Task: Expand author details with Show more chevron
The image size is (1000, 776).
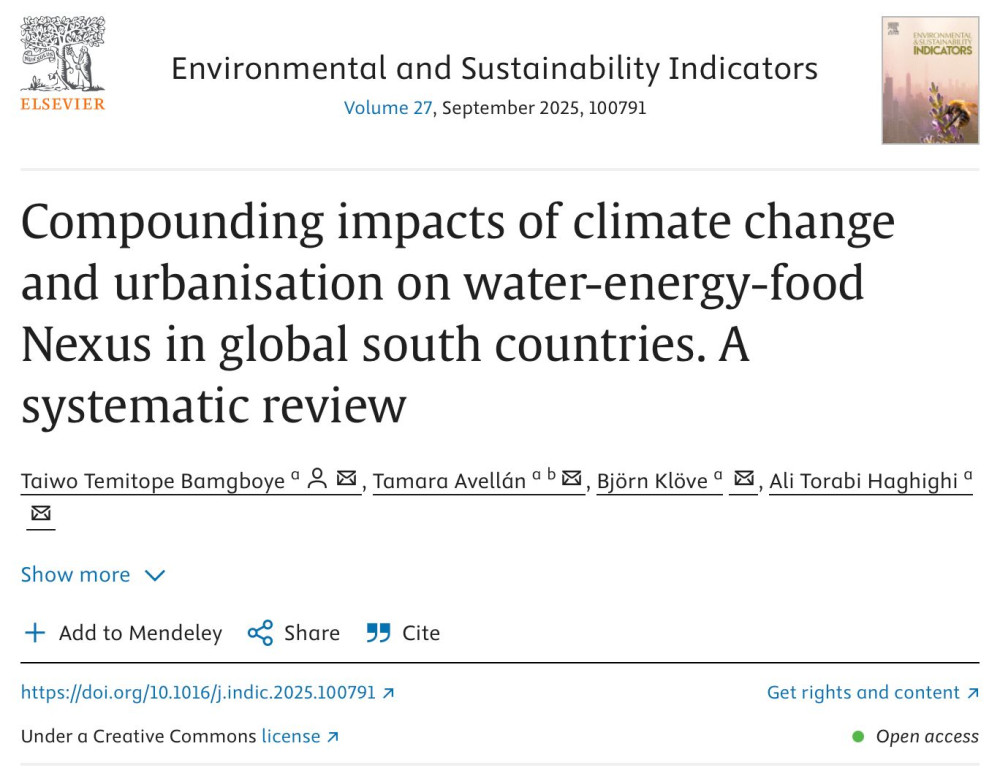Action: (155, 575)
